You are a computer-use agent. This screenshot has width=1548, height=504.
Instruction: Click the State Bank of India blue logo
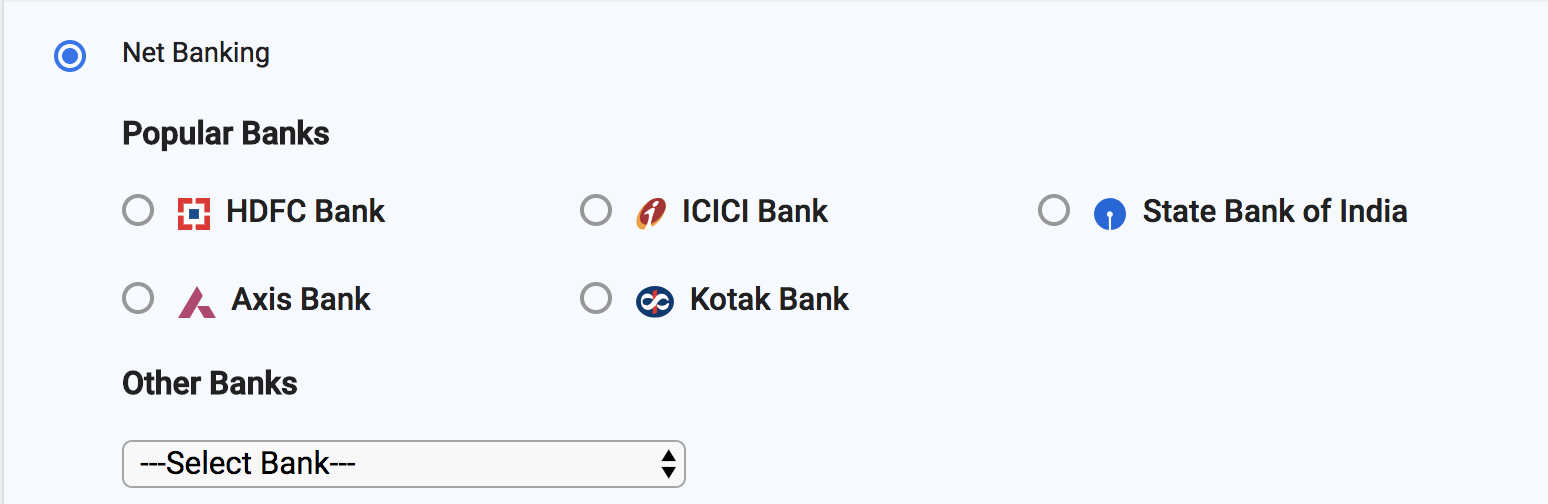[1110, 214]
